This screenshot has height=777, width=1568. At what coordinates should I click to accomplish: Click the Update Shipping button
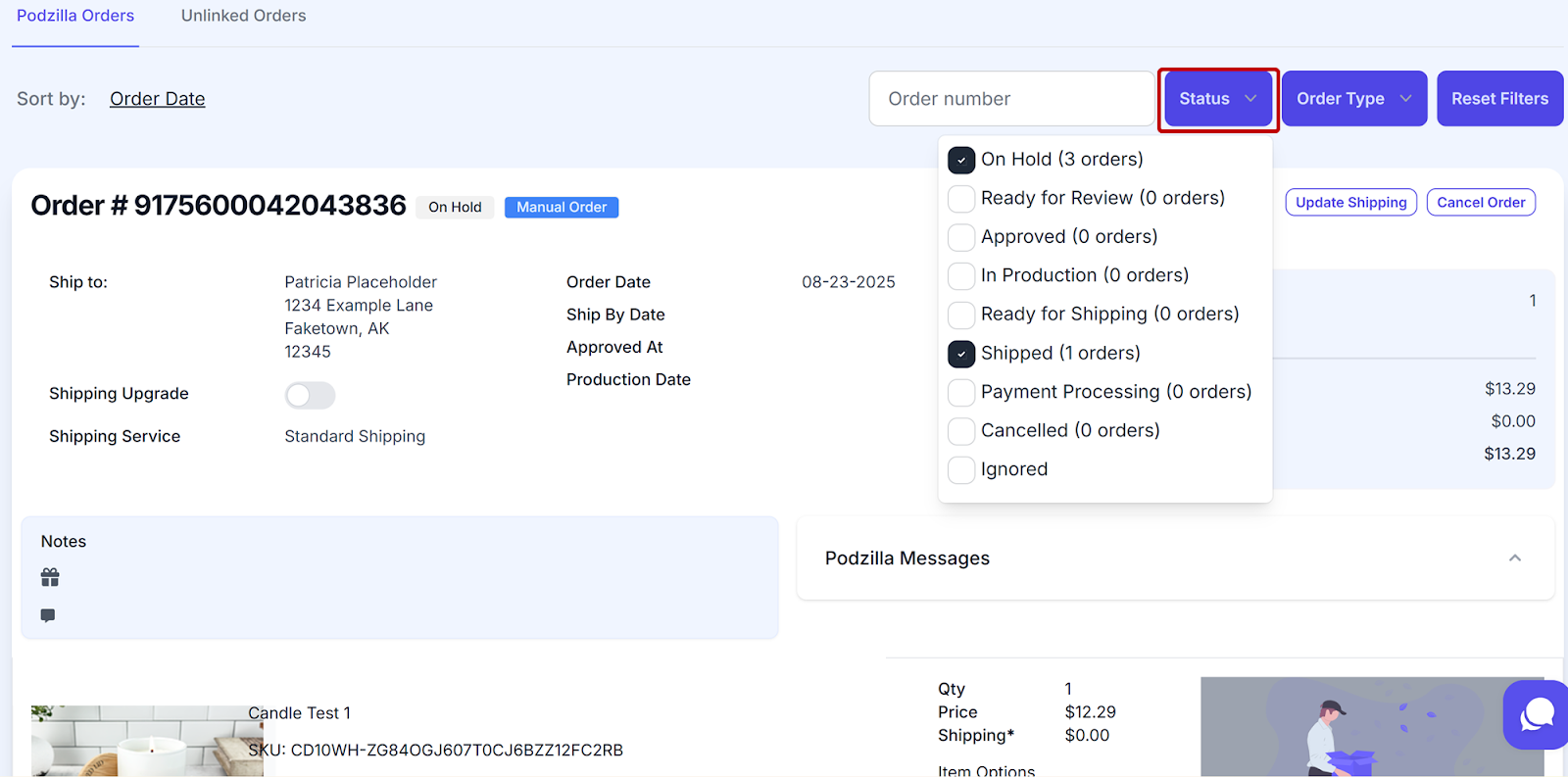1350,203
